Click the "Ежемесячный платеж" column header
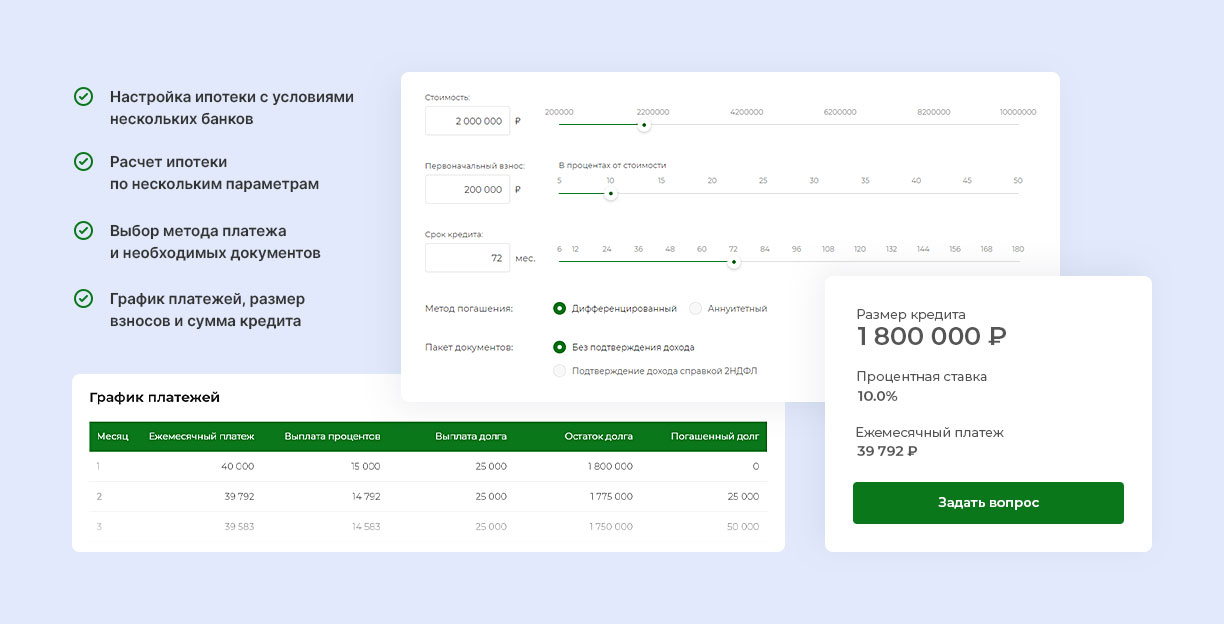The width and height of the screenshot is (1224, 624). click(x=202, y=436)
